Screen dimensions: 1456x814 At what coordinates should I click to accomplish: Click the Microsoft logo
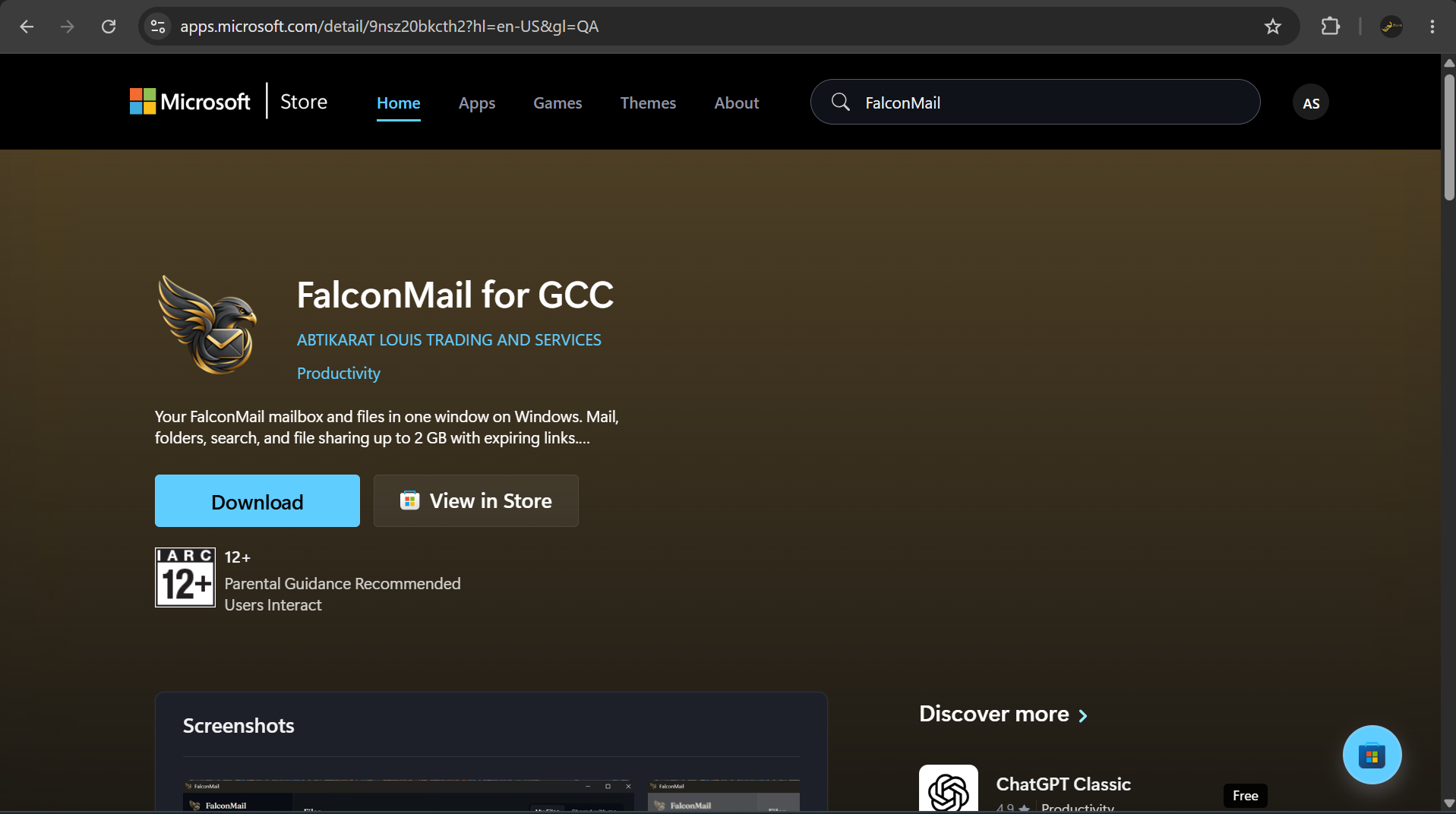click(190, 102)
